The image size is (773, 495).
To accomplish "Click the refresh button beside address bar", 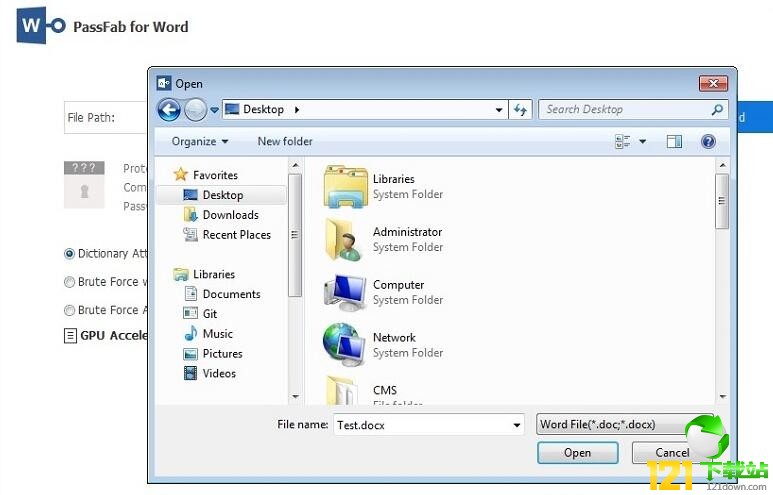I will [x=520, y=109].
